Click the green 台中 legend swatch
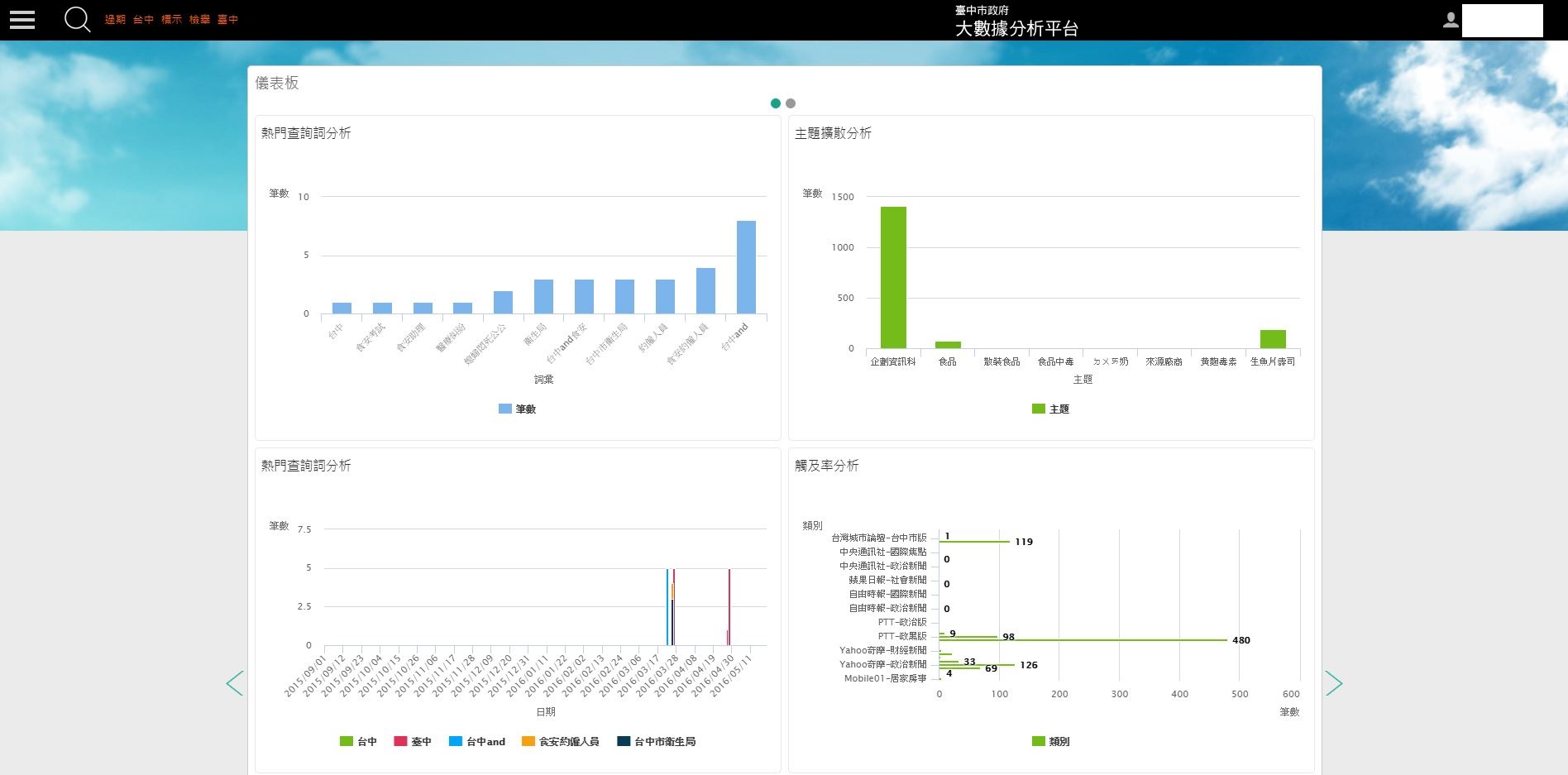This screenshot has width=1568, height=775. coord(347,741)
